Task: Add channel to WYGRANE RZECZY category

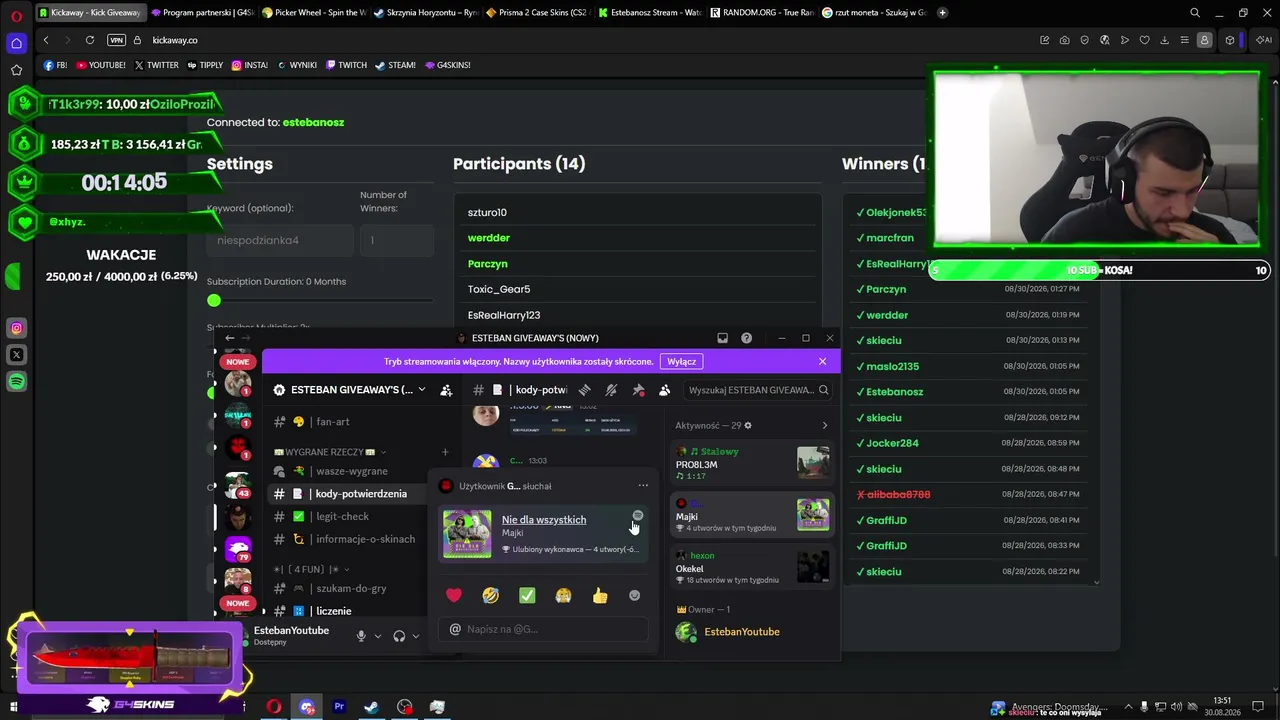Action: (445, 452)
